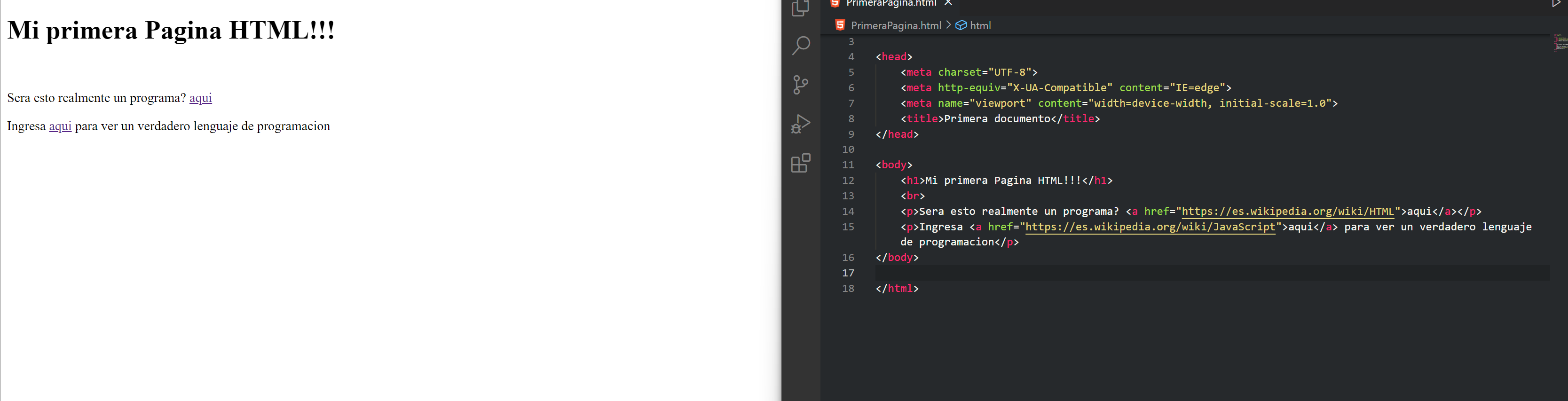Click the Run play icon in editor toolbar
1568x401 pixels.
[x=1556, y=3]
